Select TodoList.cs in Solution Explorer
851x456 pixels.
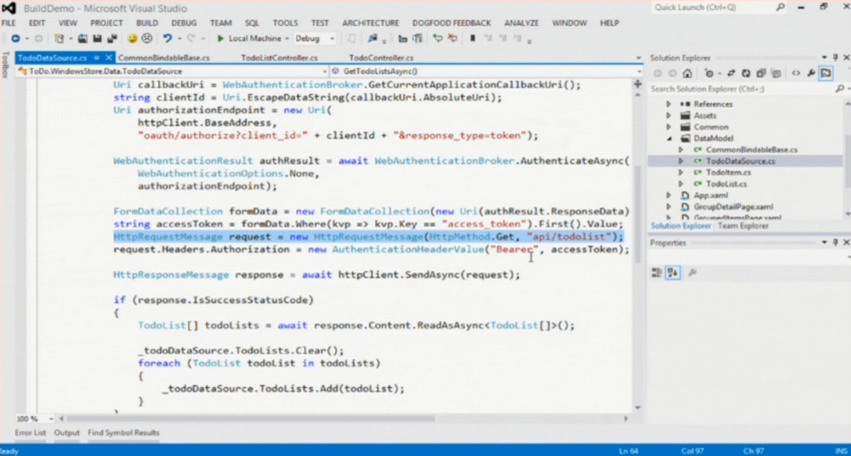tap(726, 183)
